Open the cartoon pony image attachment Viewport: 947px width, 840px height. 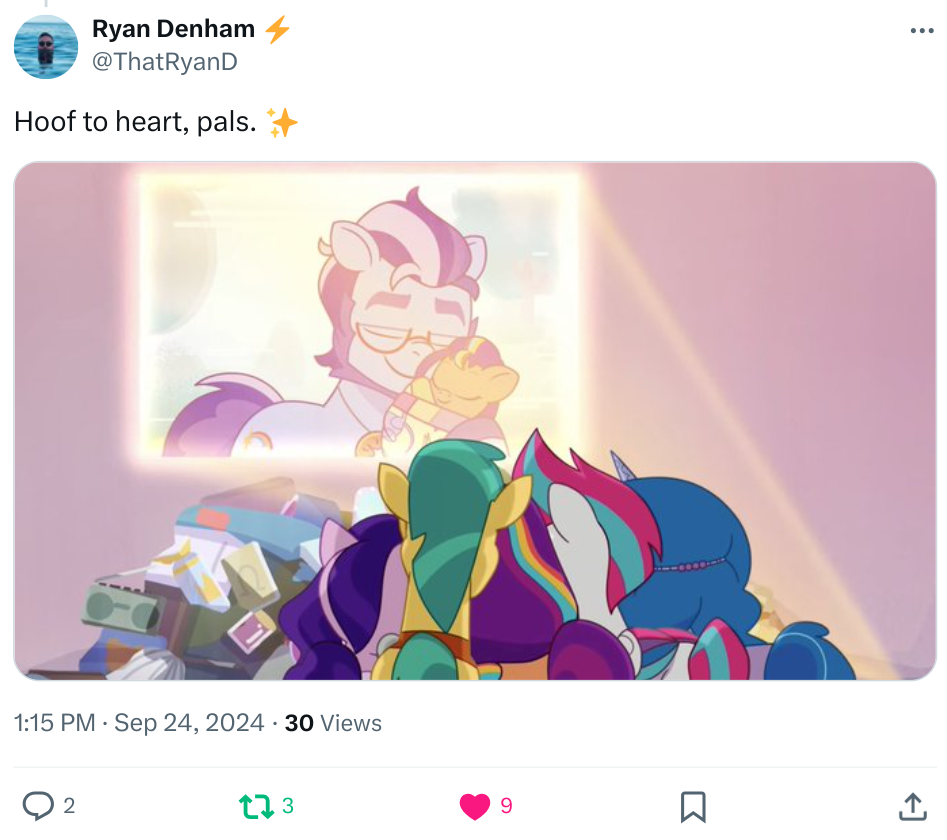475,421
